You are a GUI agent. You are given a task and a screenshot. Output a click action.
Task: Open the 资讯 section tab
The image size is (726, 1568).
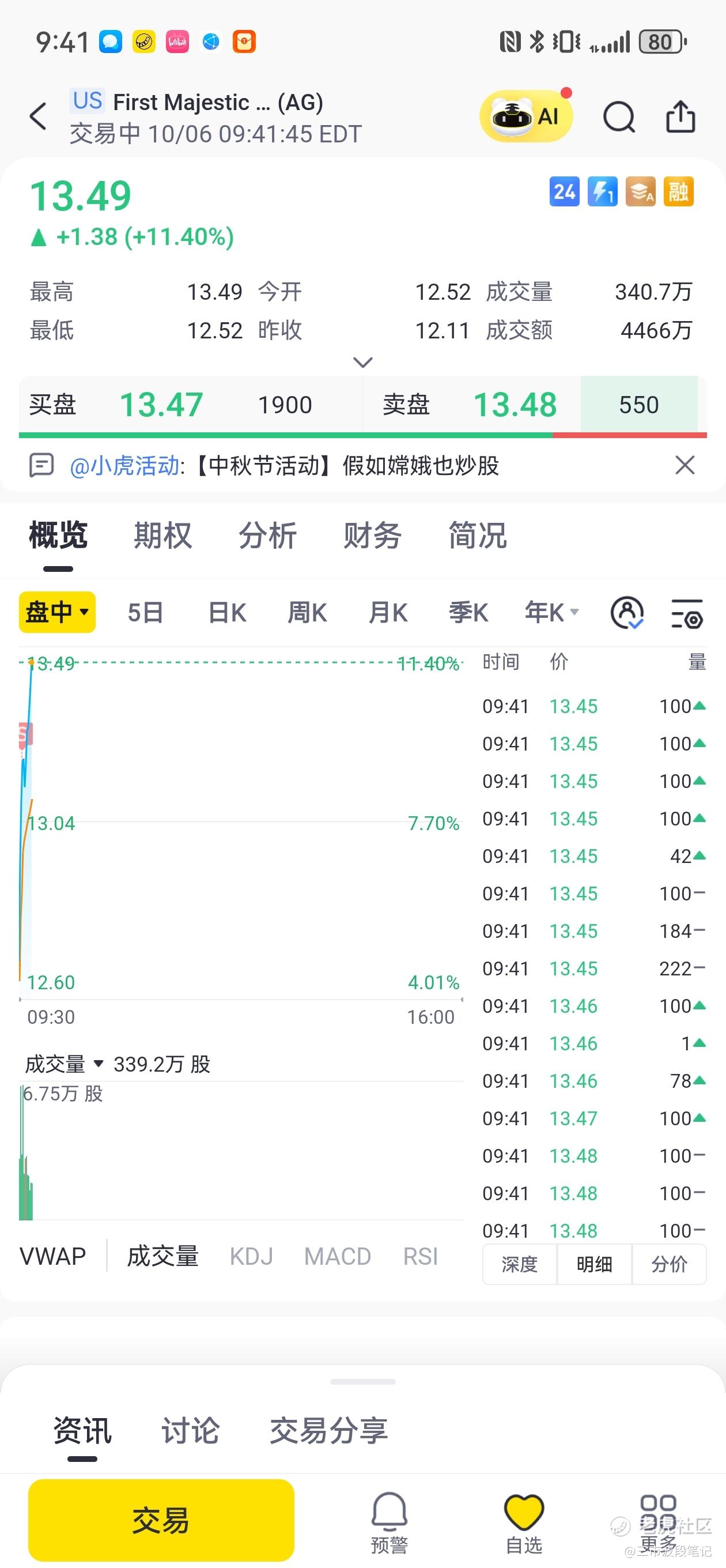point(83,1430)
